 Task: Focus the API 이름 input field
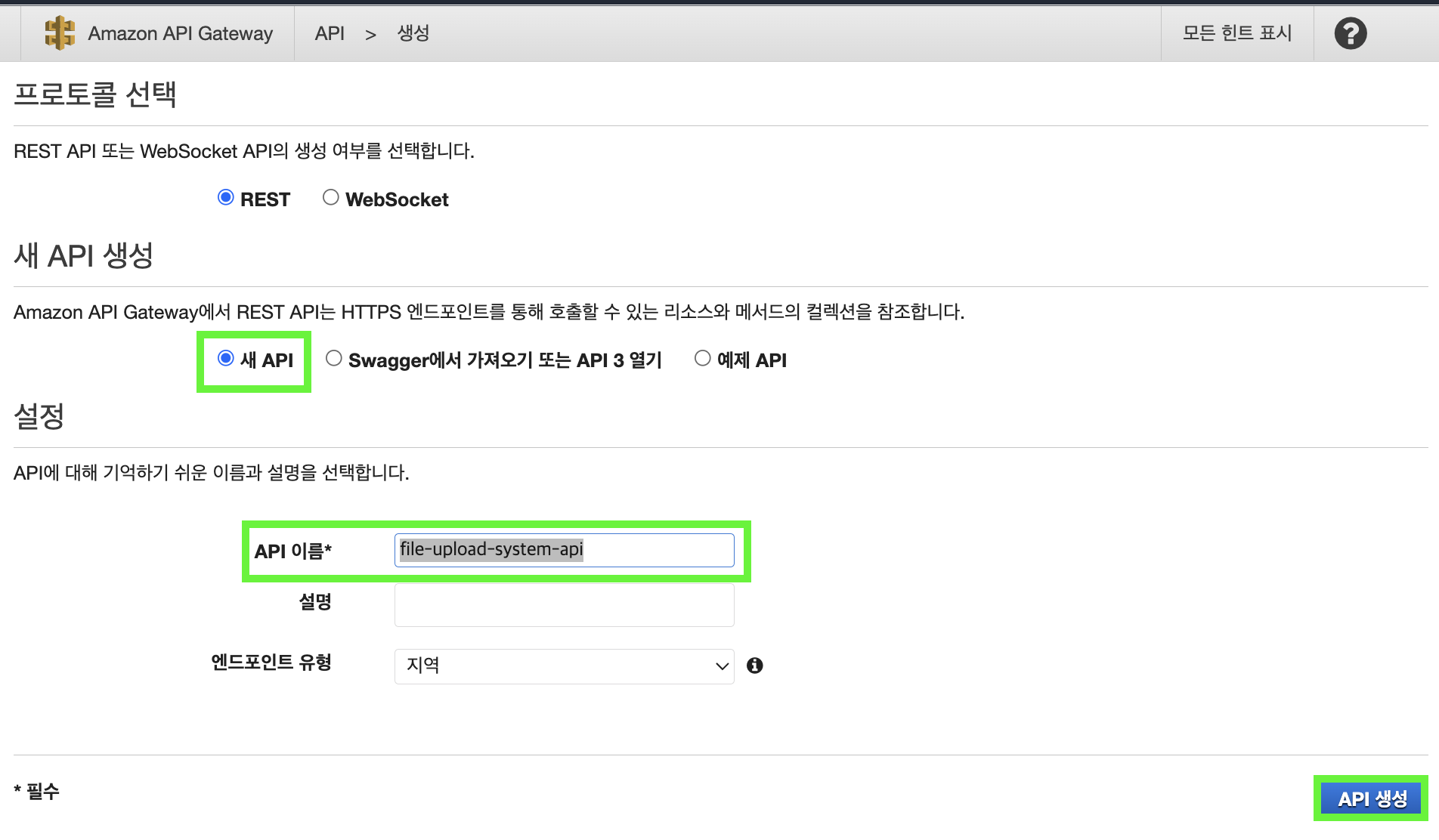point(564,550)
